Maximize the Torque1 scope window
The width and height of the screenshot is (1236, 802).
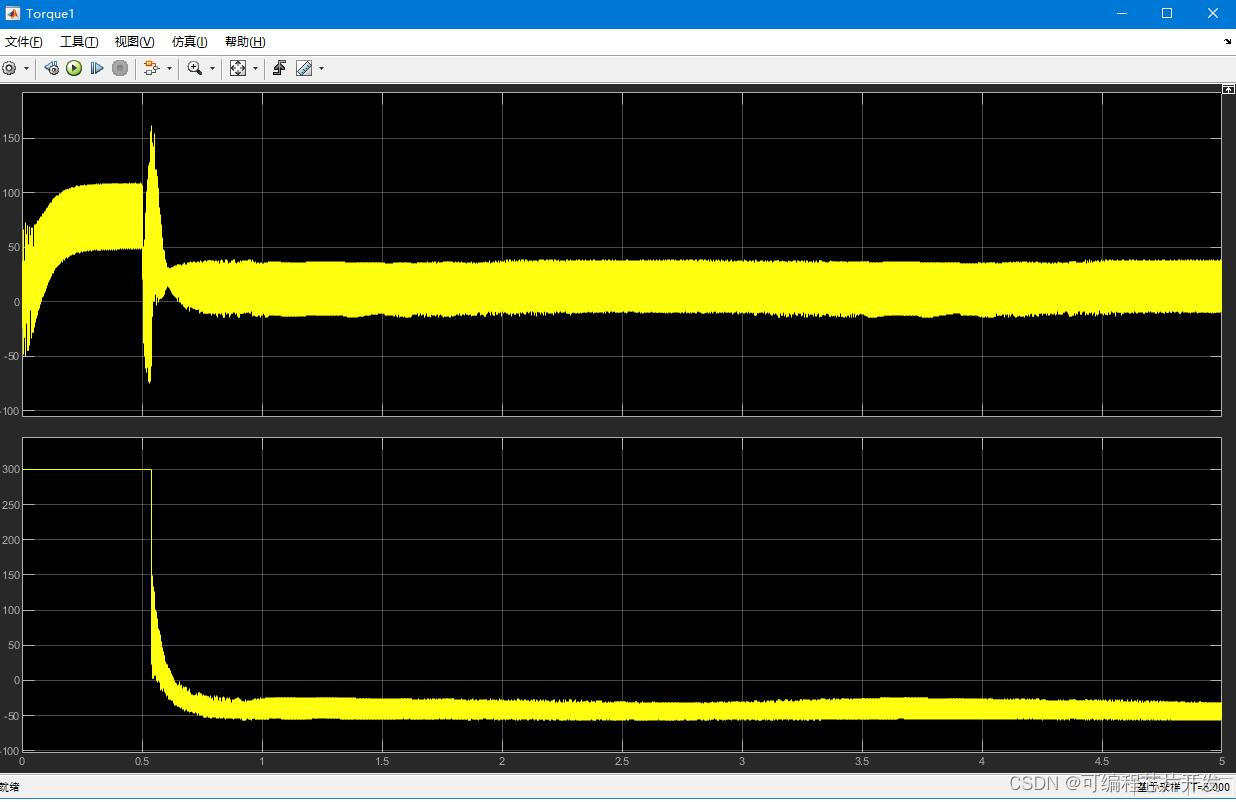1167,14
